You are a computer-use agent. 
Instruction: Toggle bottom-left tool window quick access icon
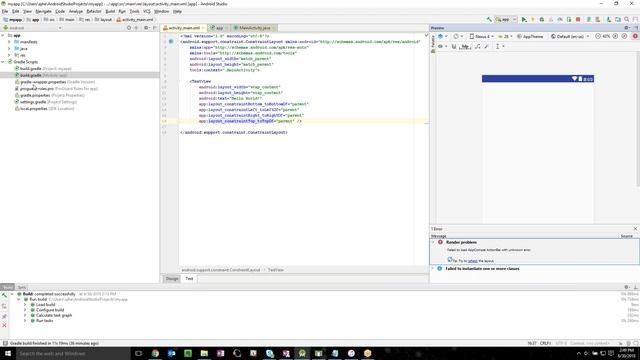pos(5,343)
